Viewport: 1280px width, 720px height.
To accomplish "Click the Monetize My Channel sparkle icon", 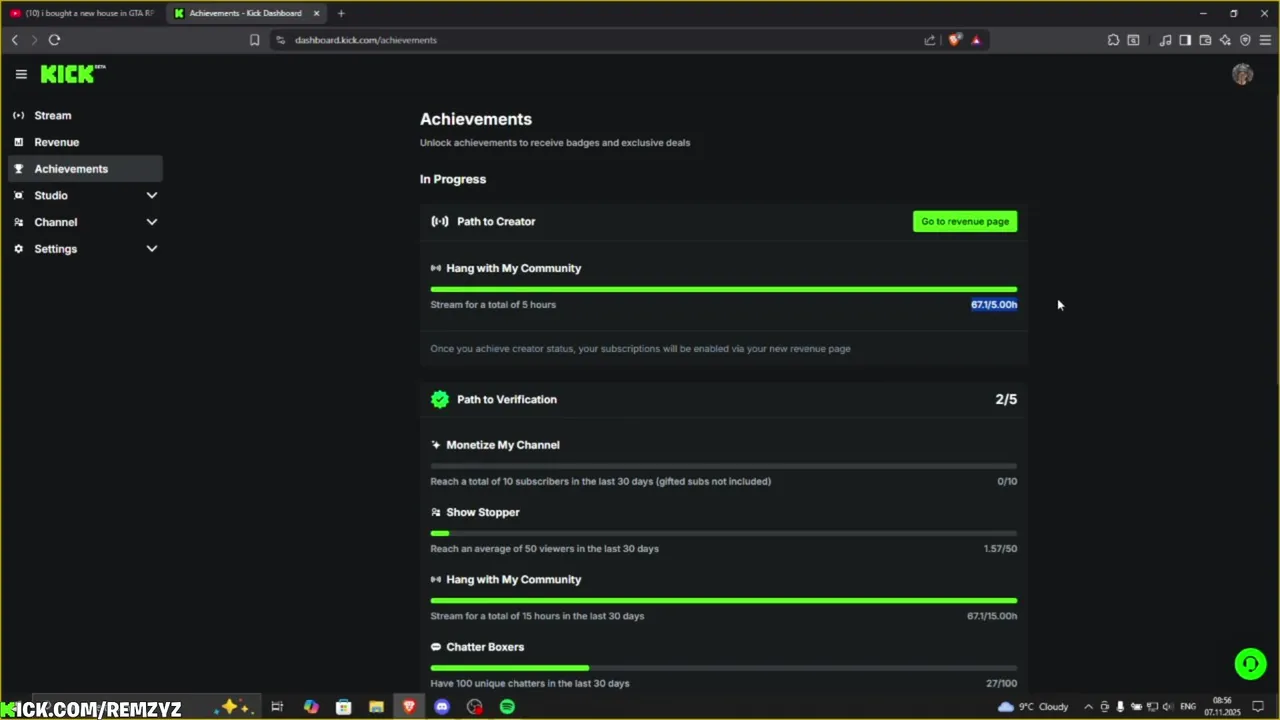I will (x=436, y=445).
